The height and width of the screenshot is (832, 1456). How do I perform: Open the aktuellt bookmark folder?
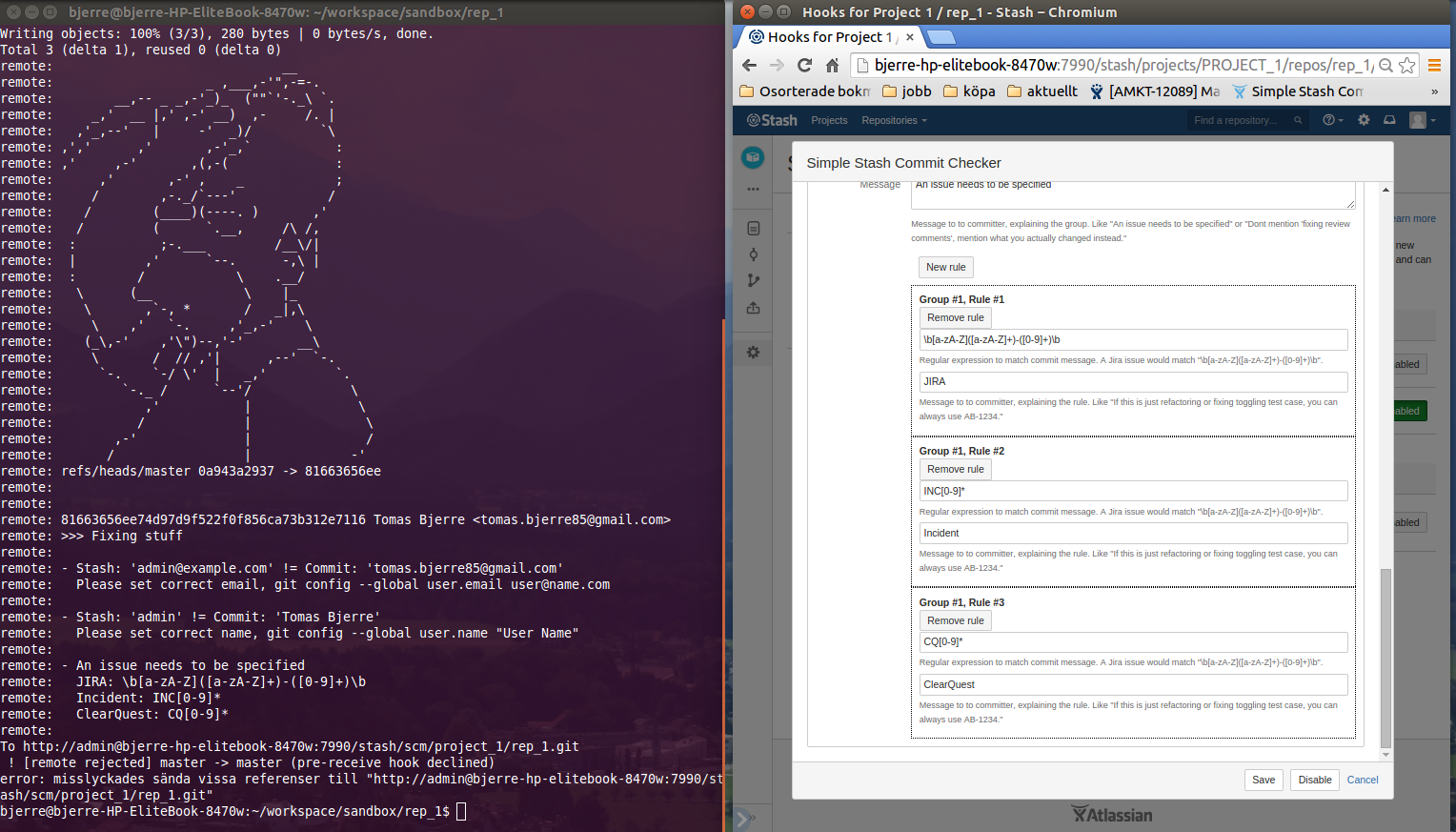(x=1042, y=91)
